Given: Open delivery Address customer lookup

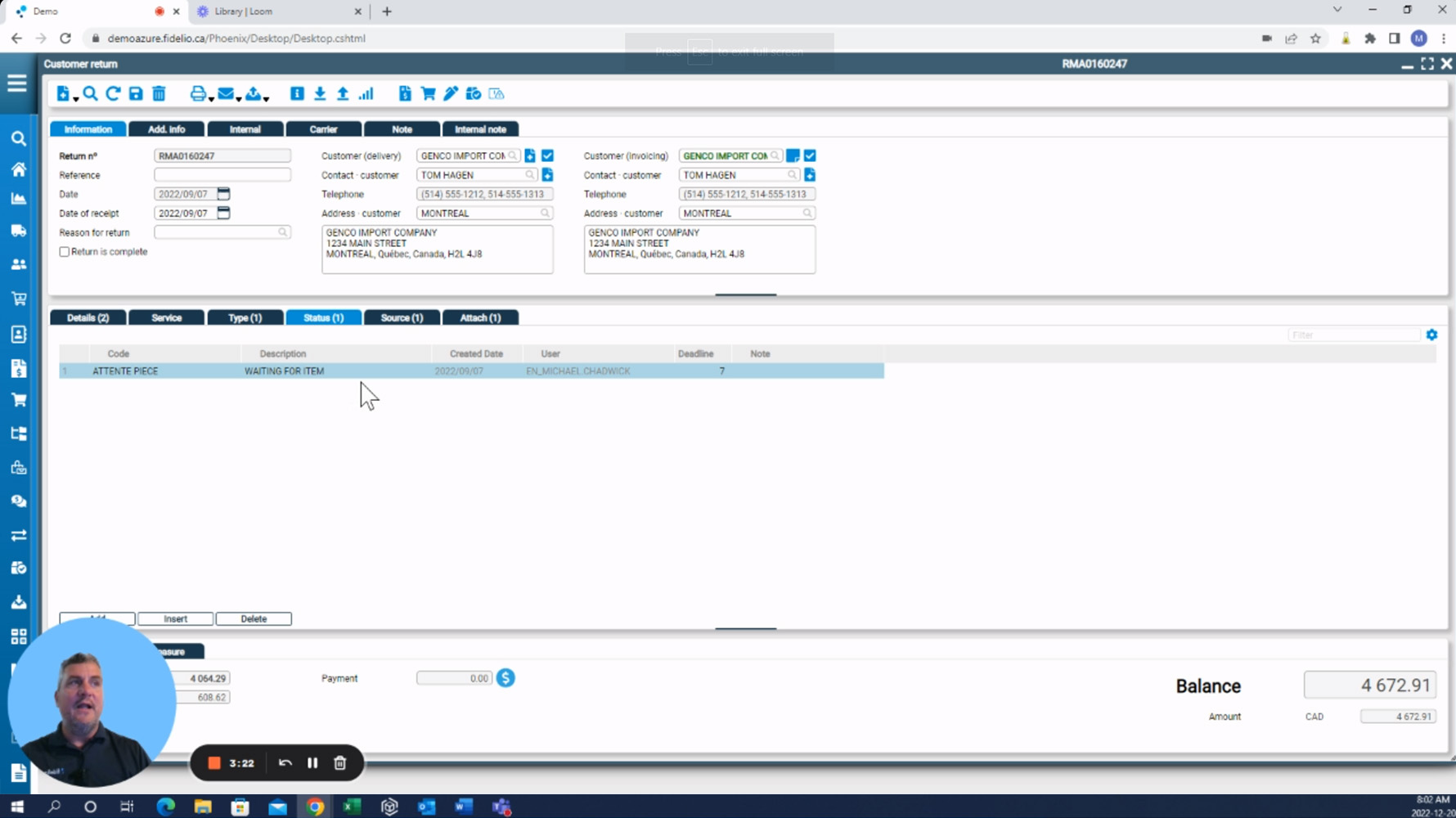Looking at the screenshot, I should [545, 213].
